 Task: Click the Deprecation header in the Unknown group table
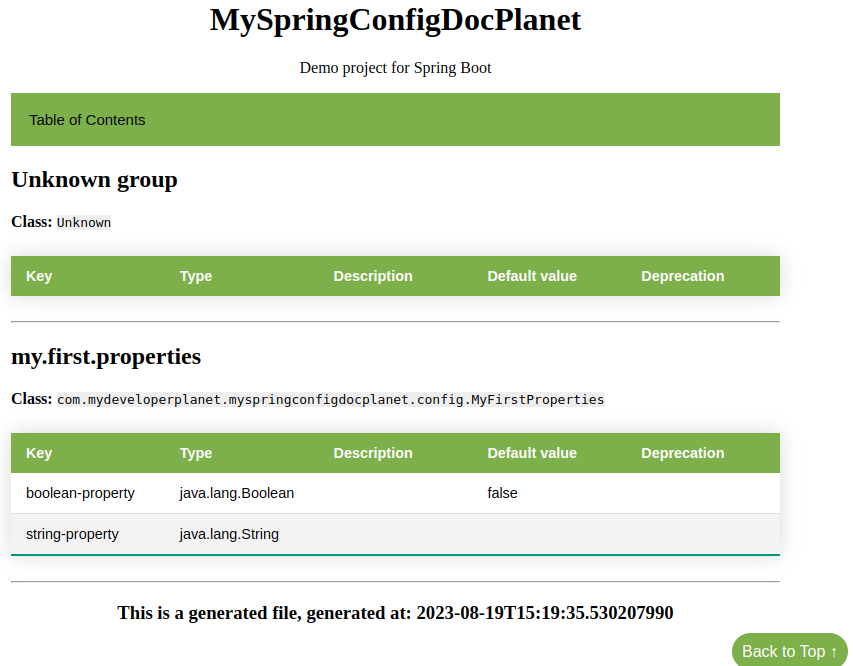click(683, 276)
